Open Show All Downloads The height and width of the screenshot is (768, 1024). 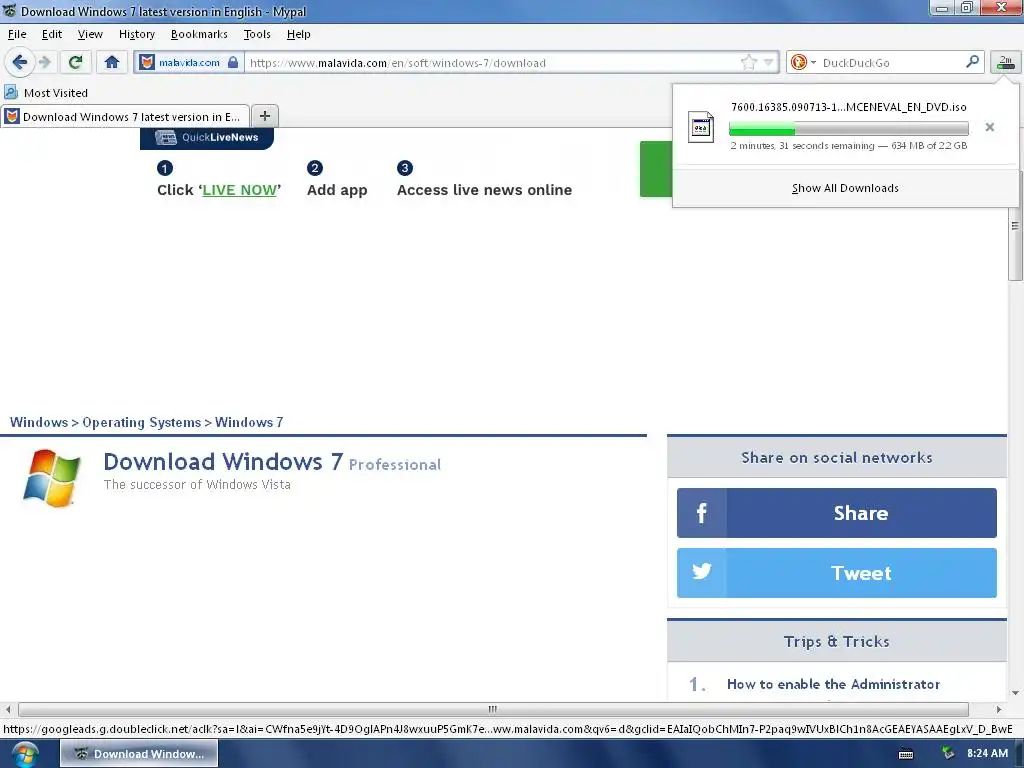[845, 188]
